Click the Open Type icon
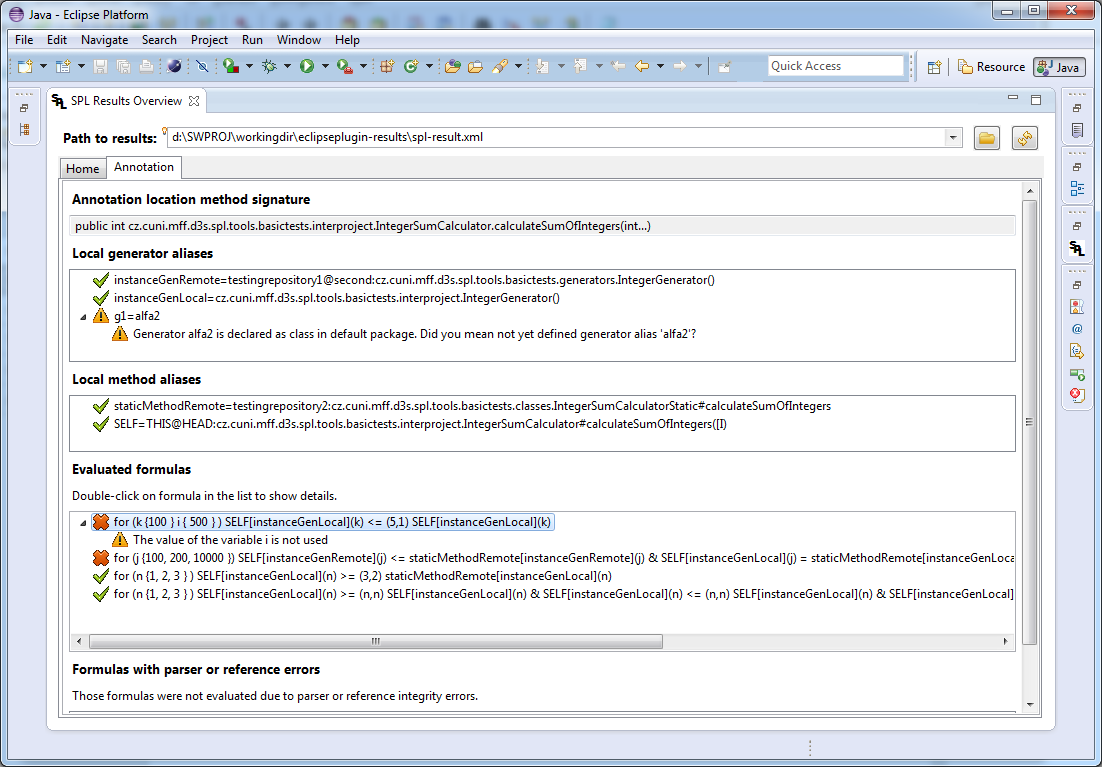The width and height of the screenshot is (1102, 767). point(453,66)
